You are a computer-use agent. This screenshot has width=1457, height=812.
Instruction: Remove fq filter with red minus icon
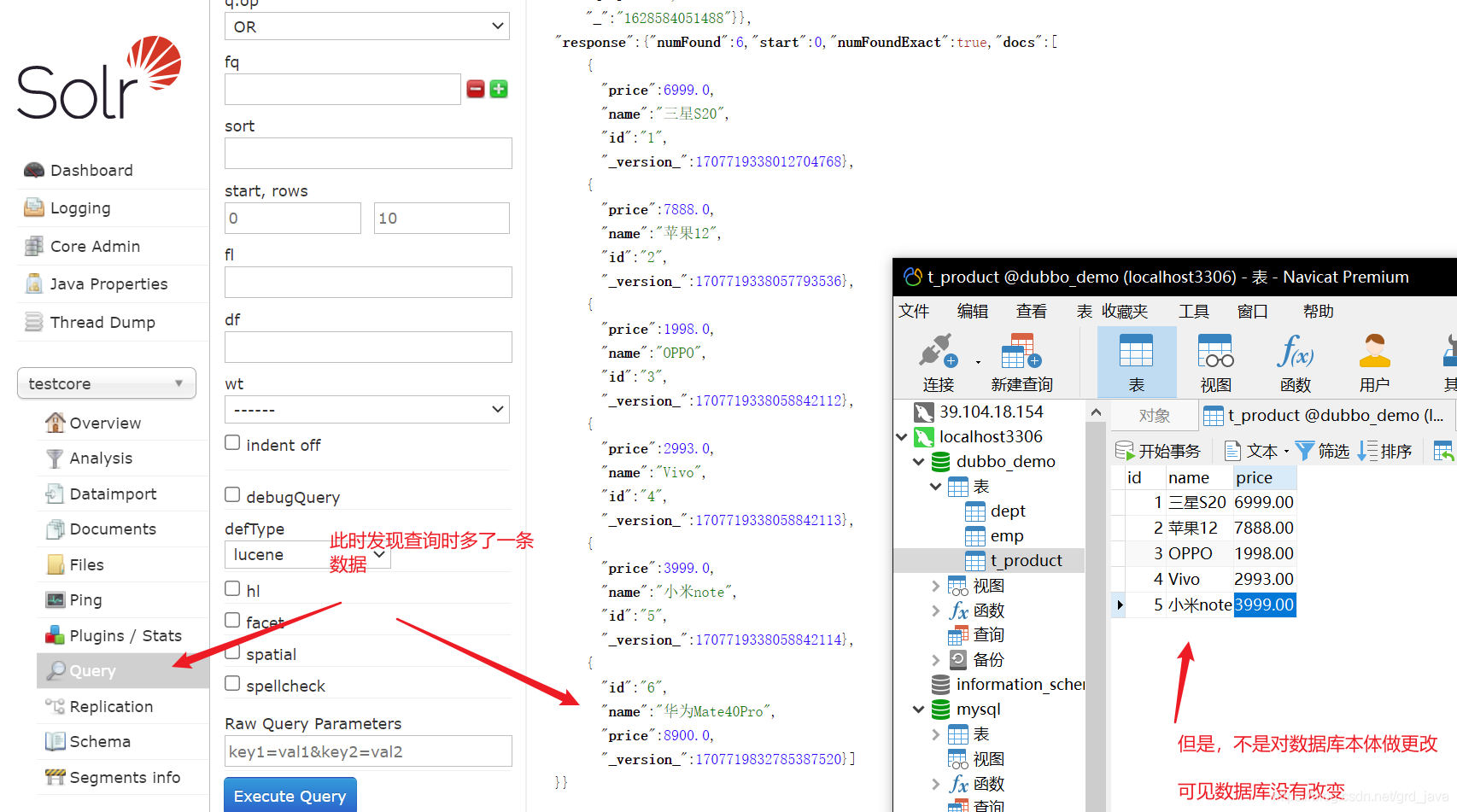(476, 89)
